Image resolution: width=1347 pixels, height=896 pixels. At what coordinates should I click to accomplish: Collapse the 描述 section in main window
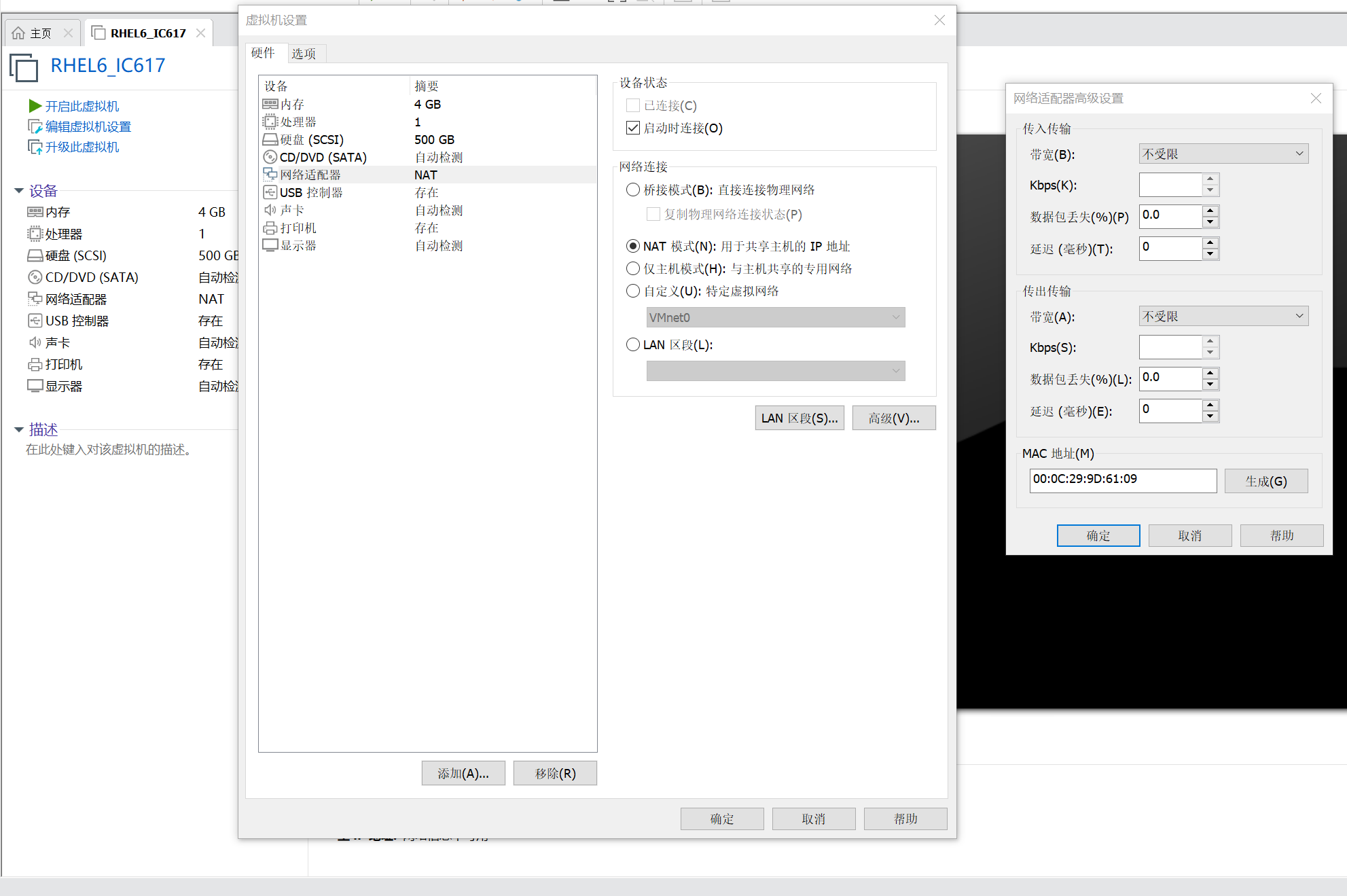(x=19, y=429)
